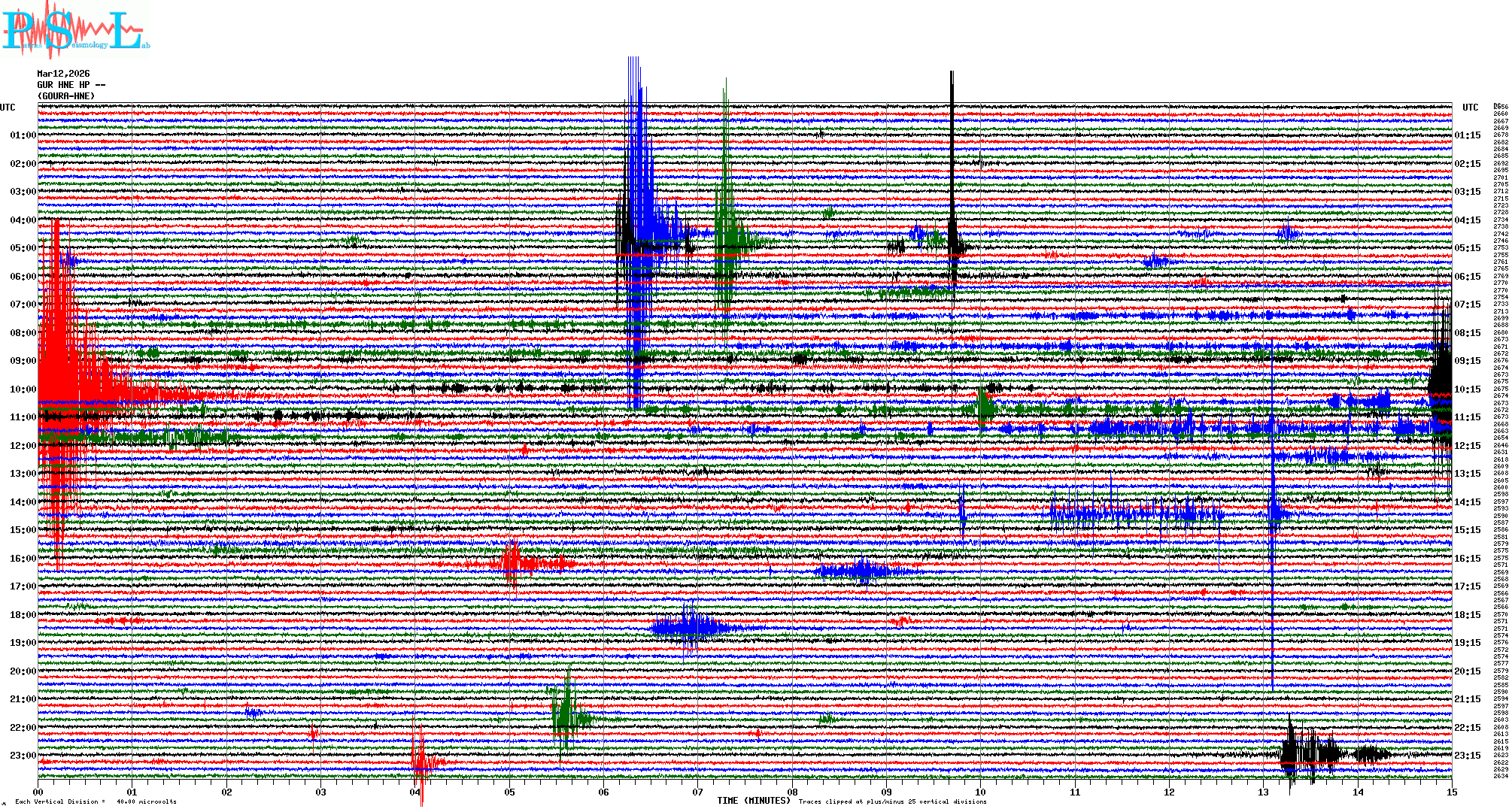Select the 10:00 hour label on left
Viewport: 1512px width, 812px height.
23,389
